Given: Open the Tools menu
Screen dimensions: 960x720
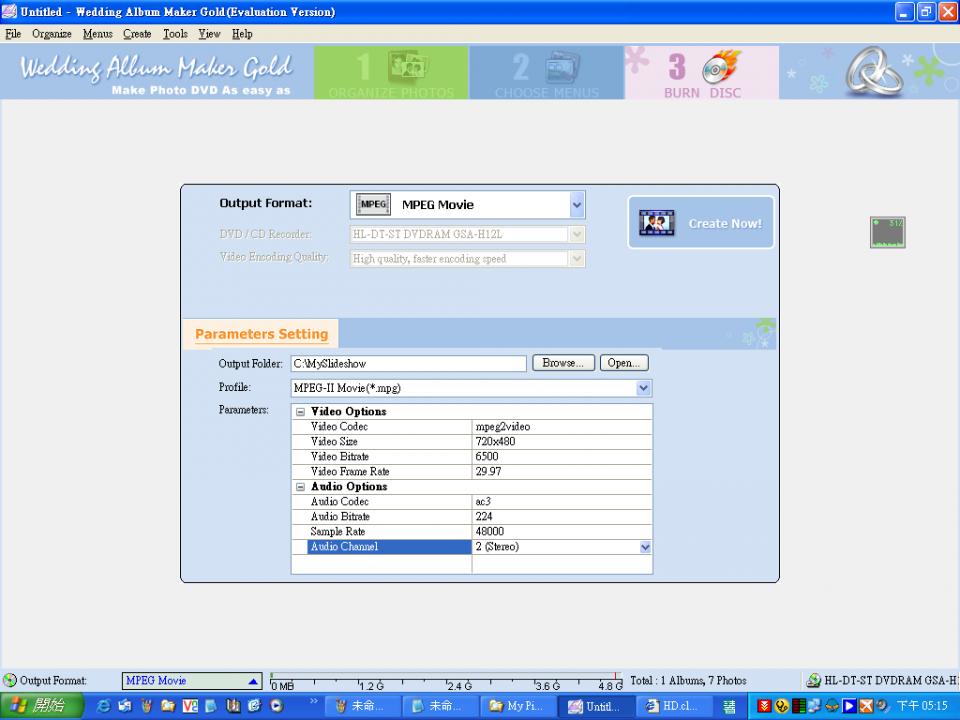Looking at the screenshot, I should coord(175,34).
